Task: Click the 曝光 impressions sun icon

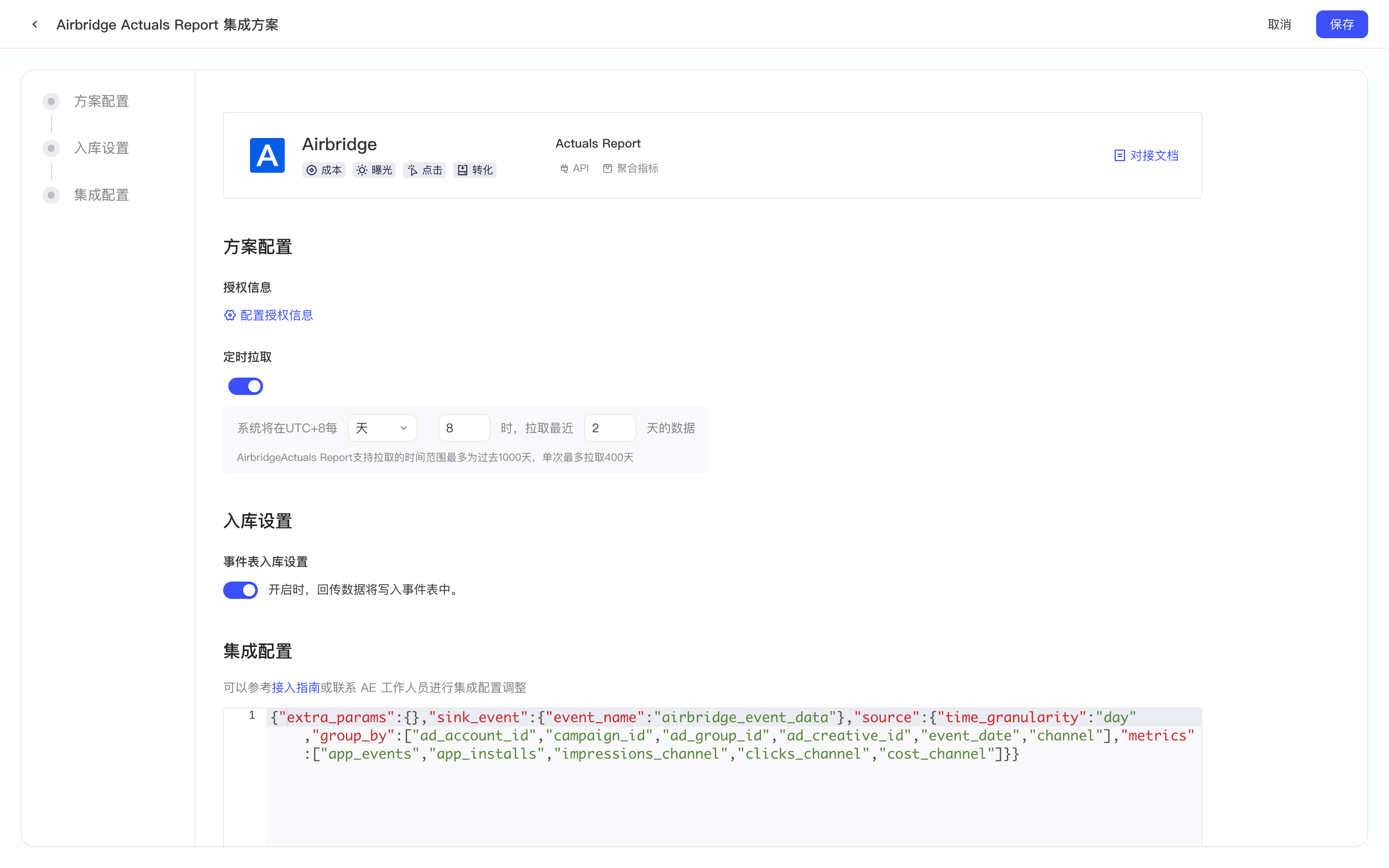Action: (x=362, y=170)
